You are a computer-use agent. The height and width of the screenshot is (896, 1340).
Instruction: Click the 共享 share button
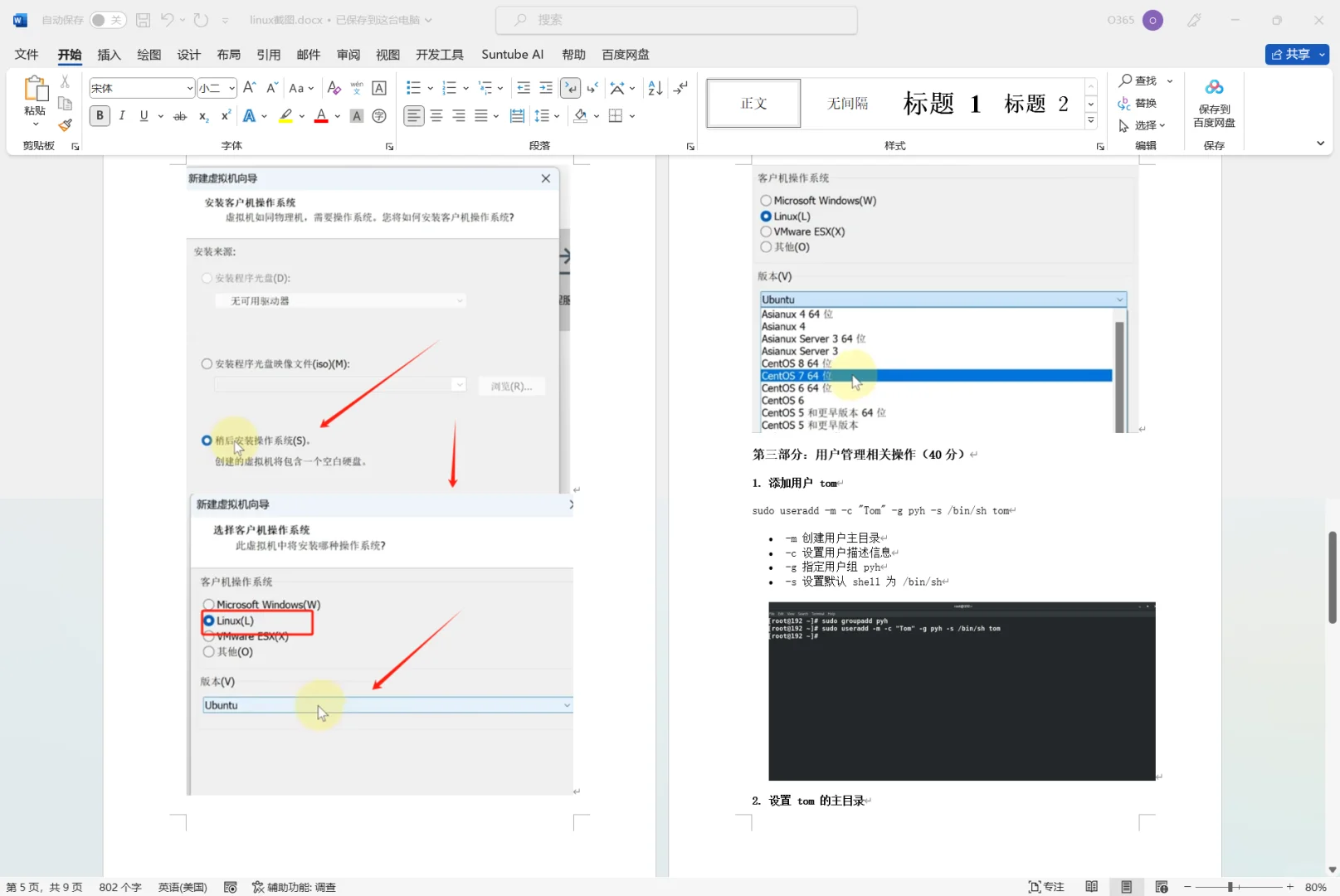[x=1295, y=54]
